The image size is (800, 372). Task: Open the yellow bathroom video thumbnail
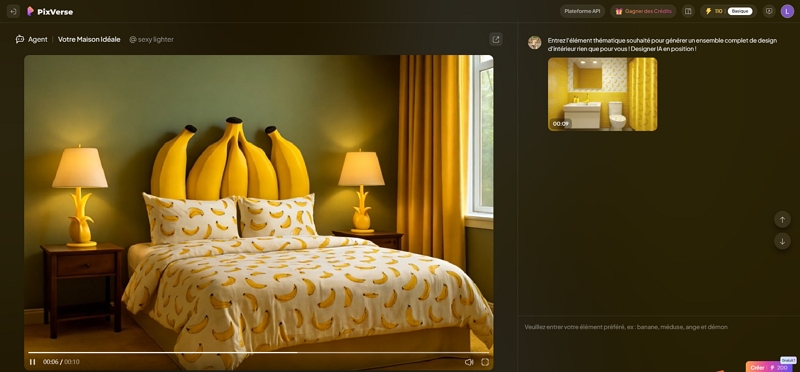tap(603, 94)
